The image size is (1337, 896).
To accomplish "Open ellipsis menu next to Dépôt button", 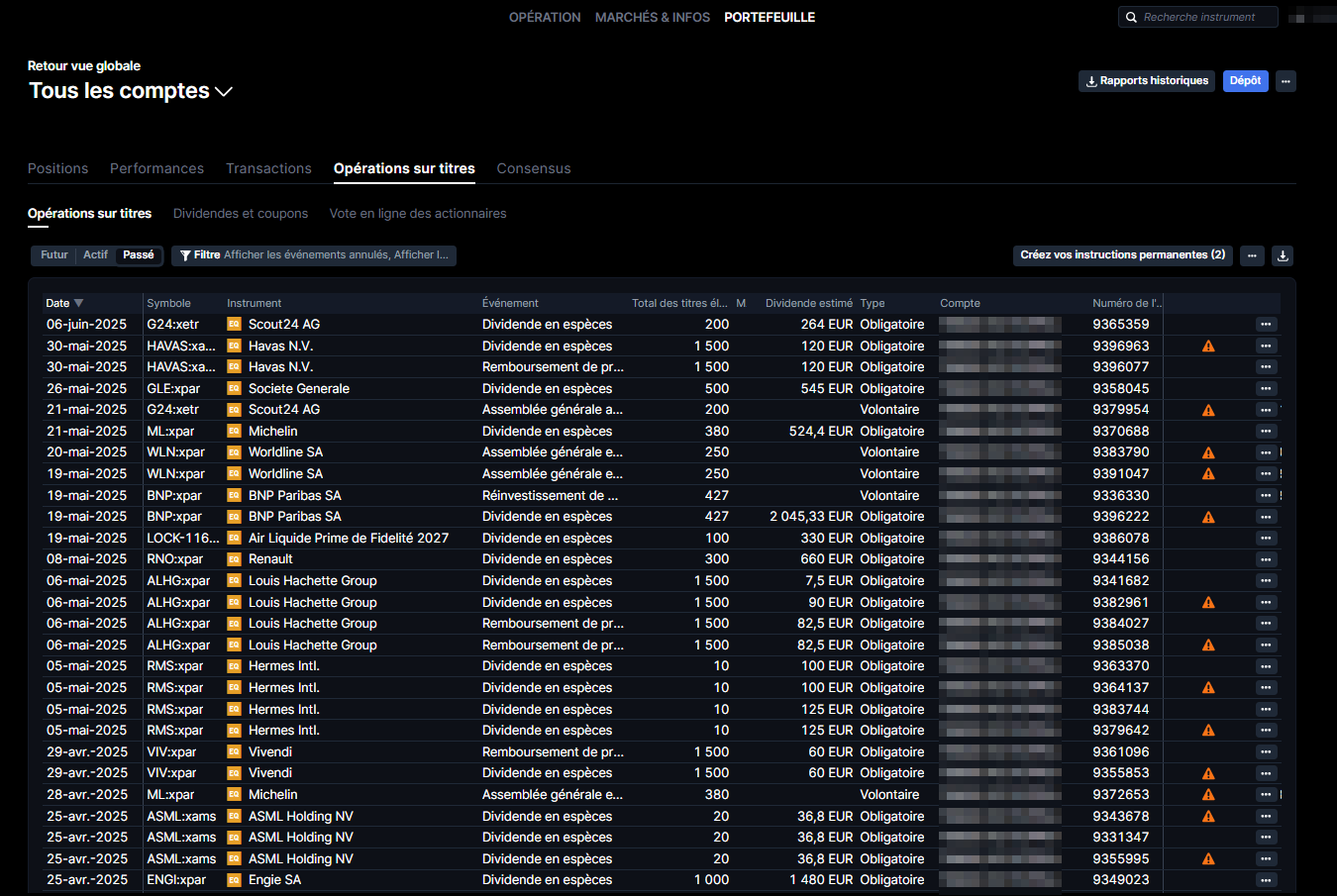I will tap(1286, 81).
